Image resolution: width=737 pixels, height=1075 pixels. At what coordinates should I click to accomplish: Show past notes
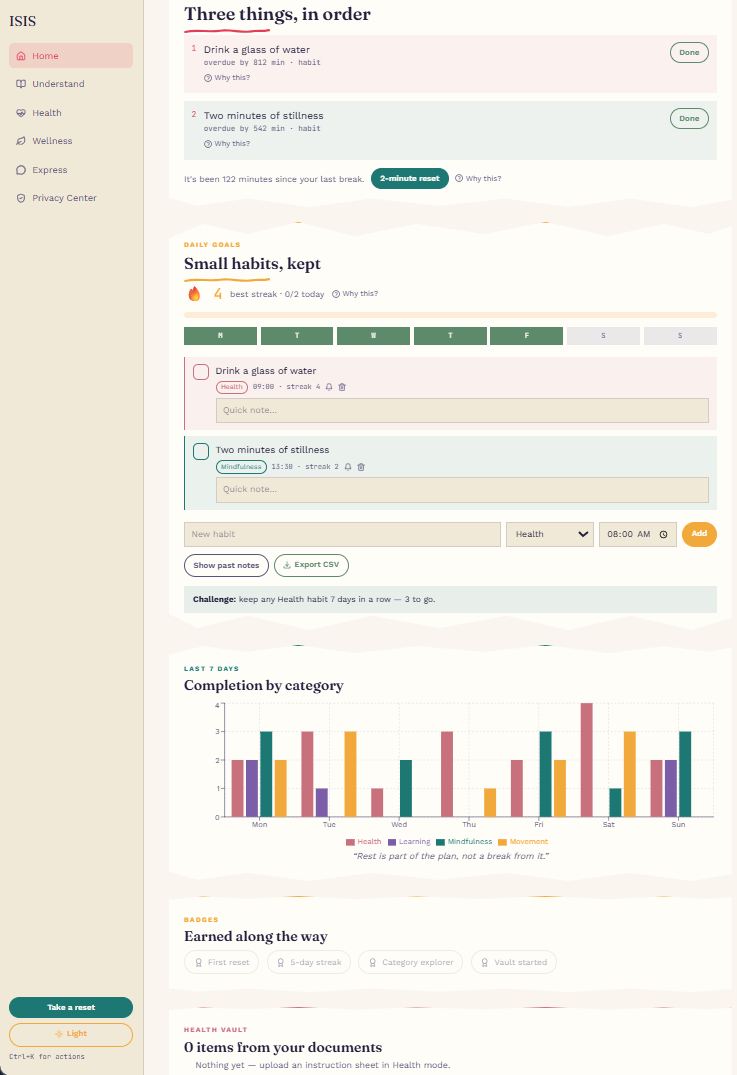click(x=226, y=566)
